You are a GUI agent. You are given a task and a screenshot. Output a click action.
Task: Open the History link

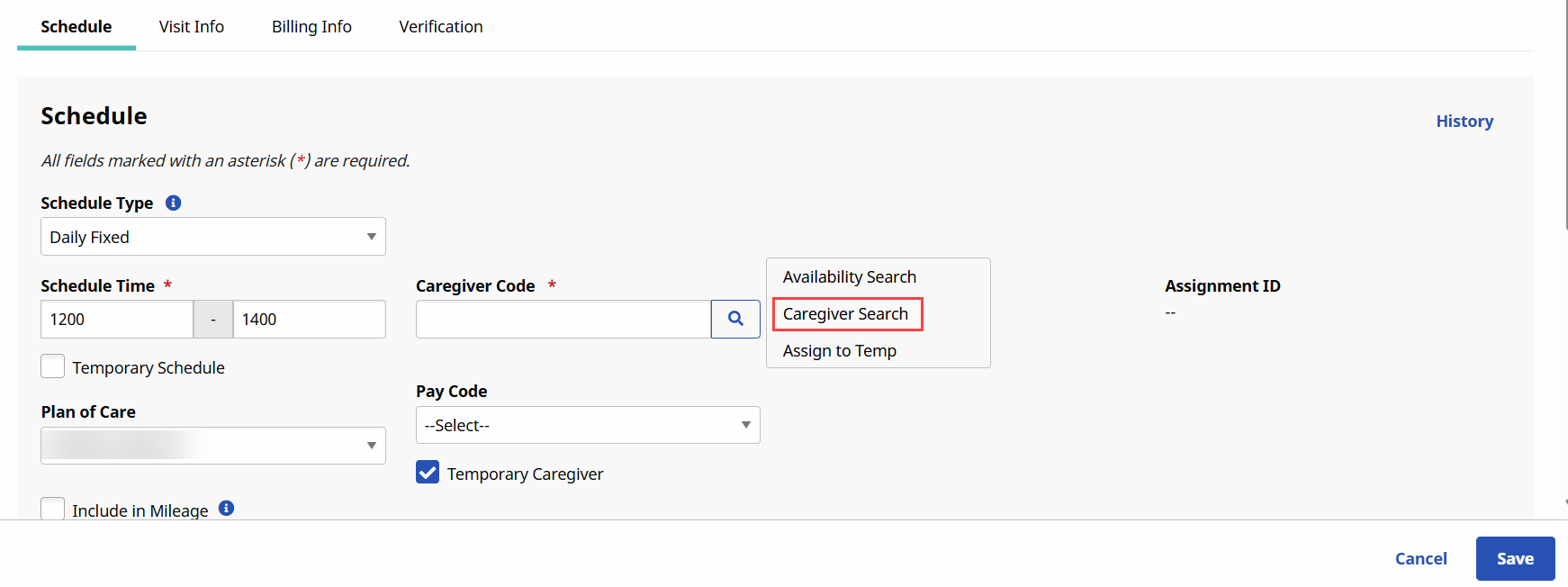click(1464, 122)
